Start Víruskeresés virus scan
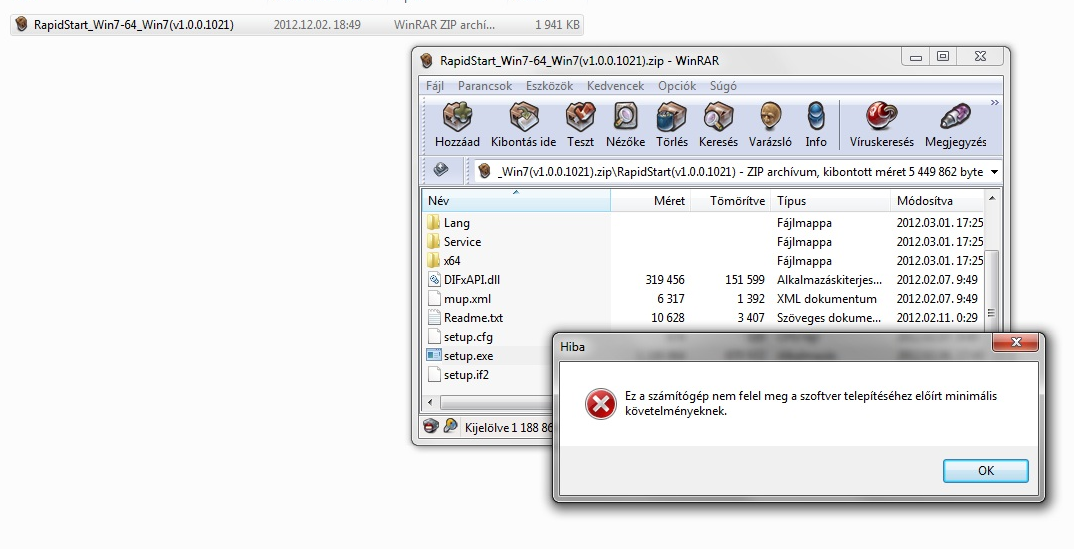Viewport: 1089px width, 552px height. [x=881, y=125]
